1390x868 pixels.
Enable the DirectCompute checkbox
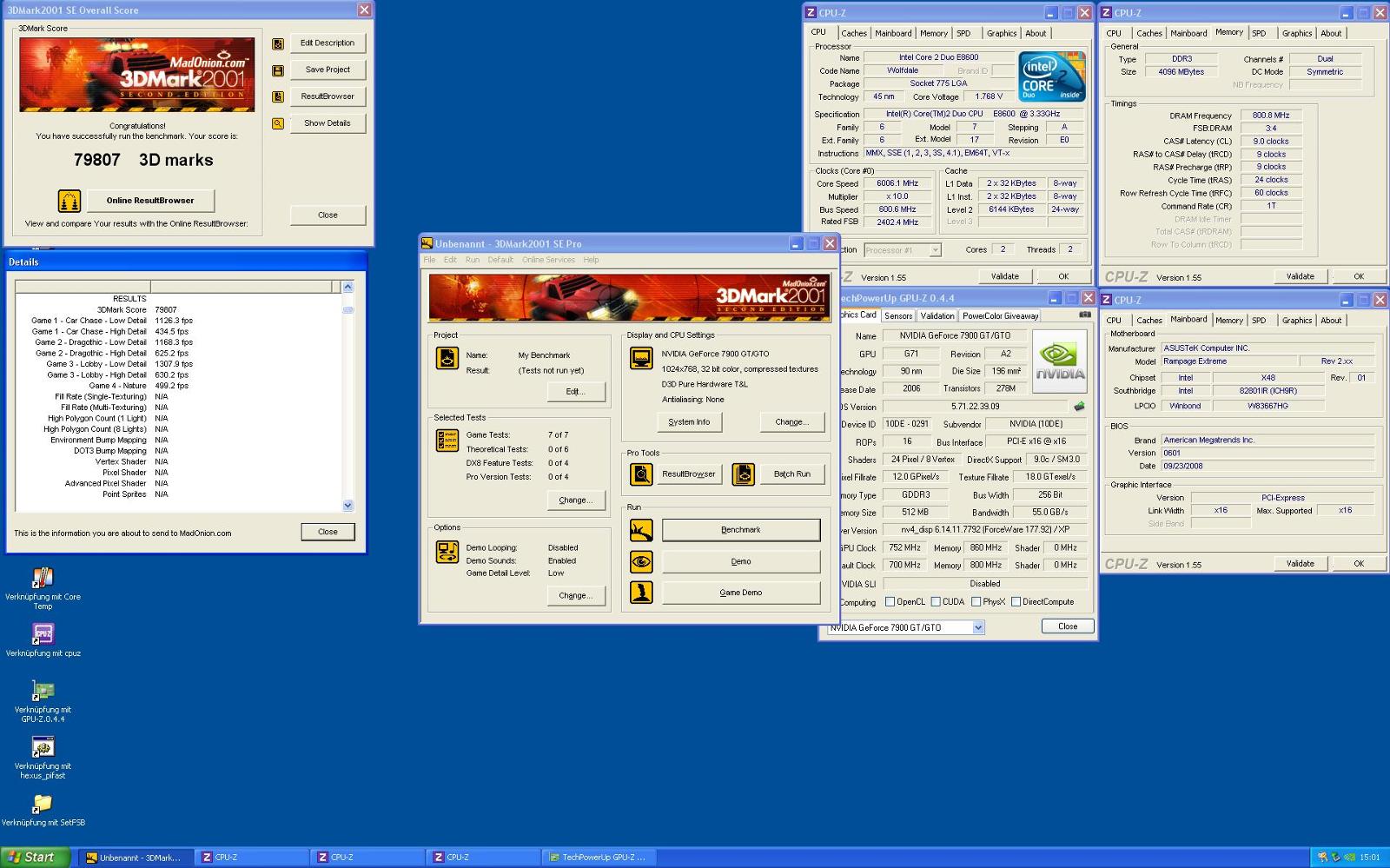(1016, 601)
